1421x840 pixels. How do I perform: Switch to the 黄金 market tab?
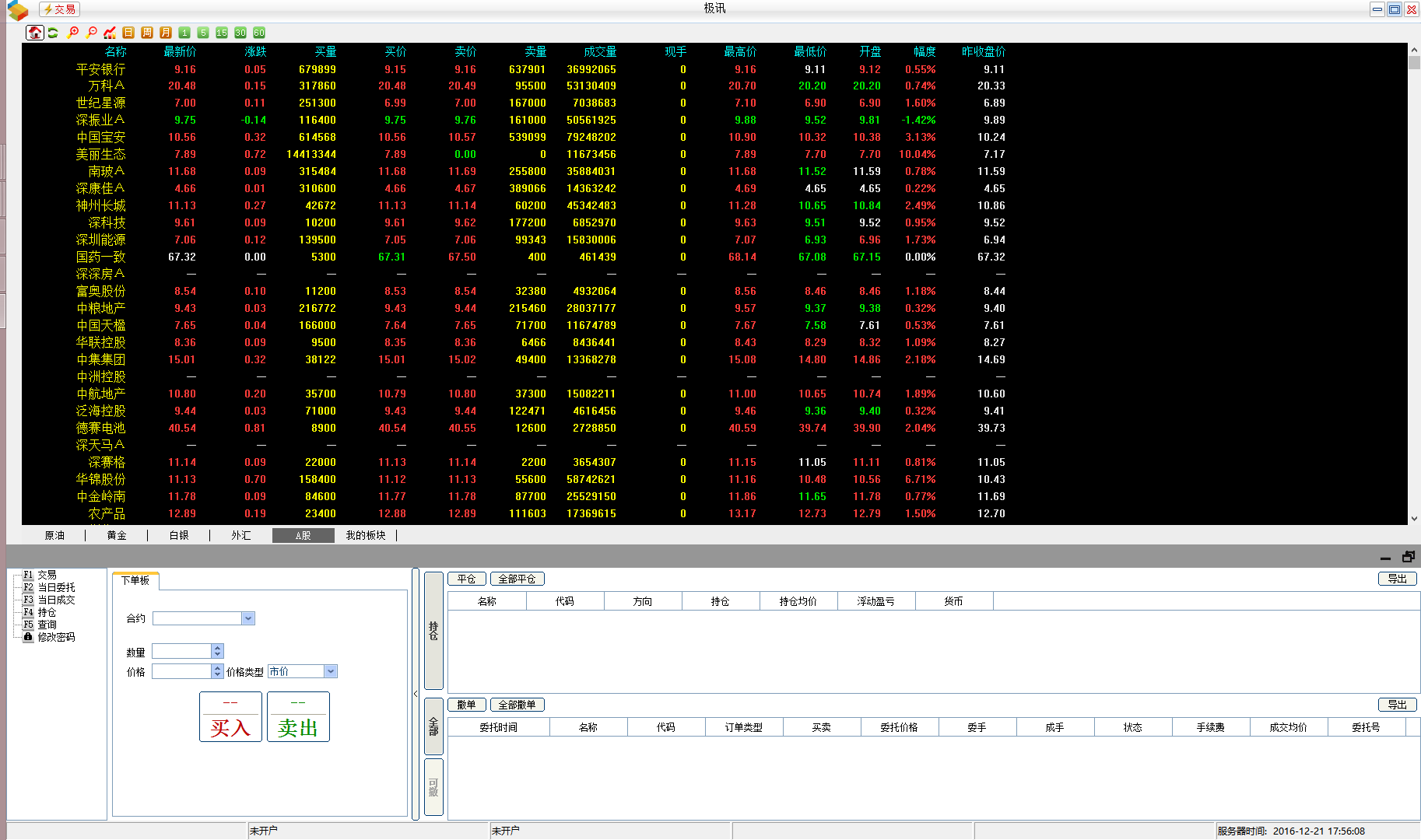[117, 535]
